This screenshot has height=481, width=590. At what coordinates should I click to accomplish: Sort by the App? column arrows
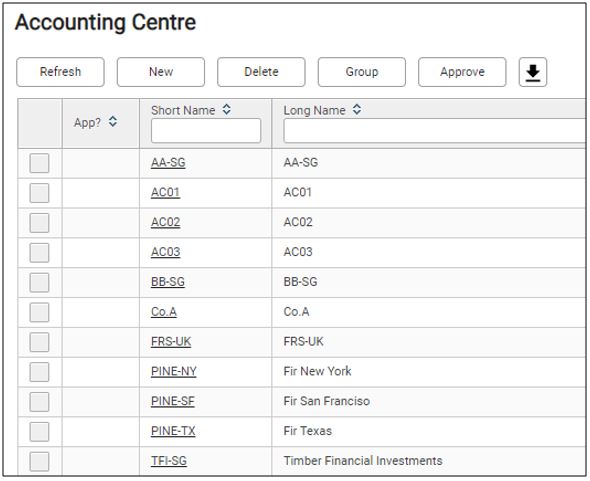coord(113,122)
